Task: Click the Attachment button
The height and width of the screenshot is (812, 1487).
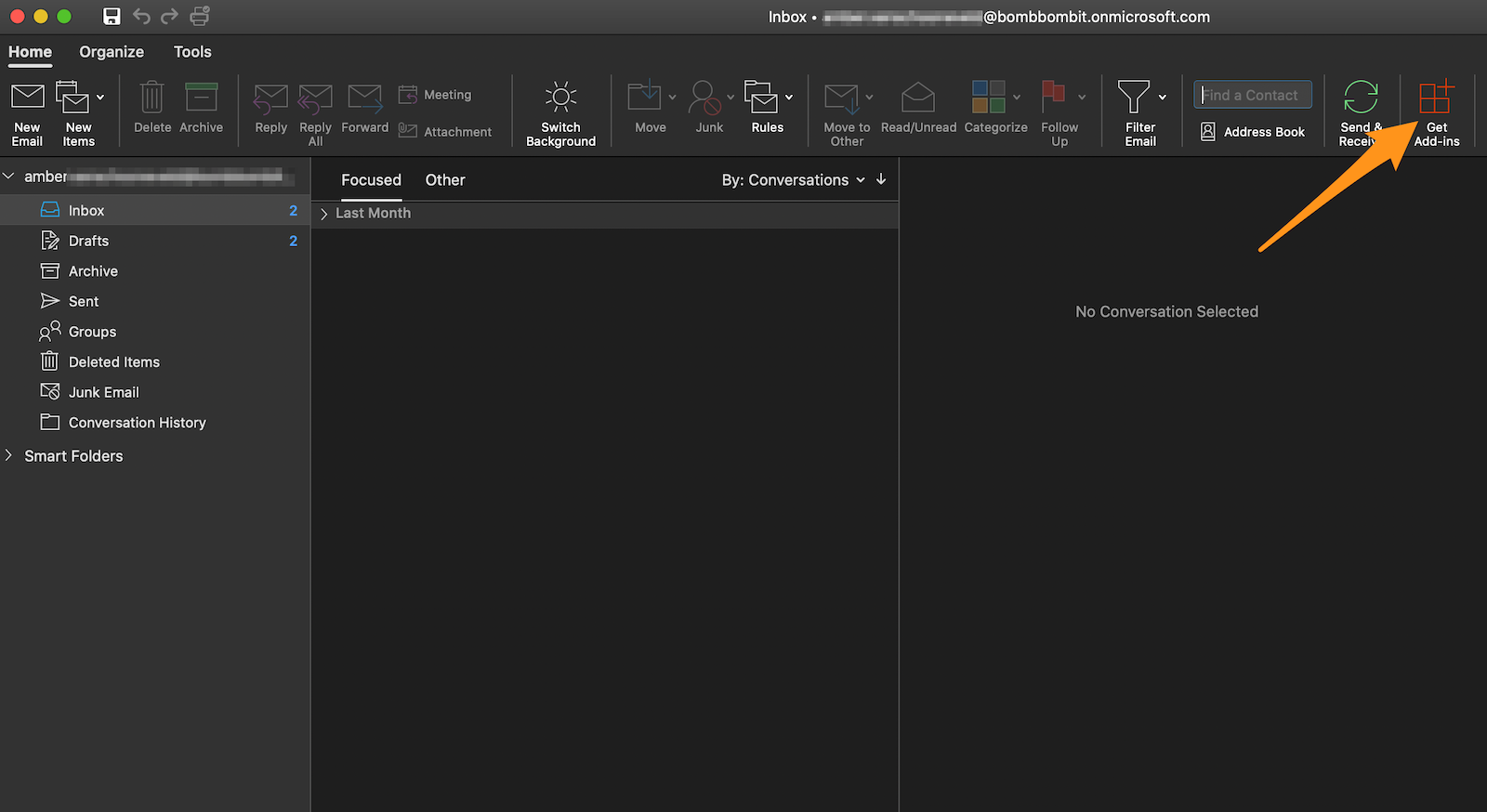Action: 445,132
